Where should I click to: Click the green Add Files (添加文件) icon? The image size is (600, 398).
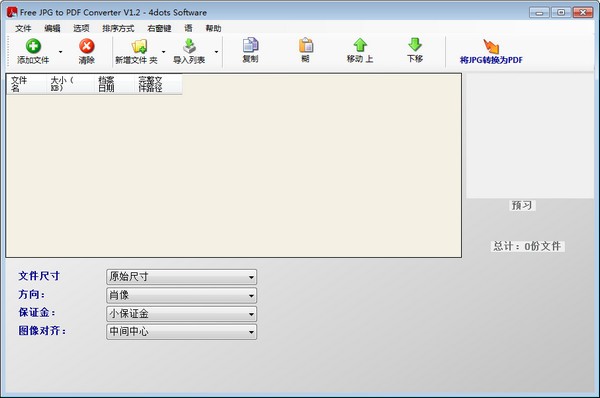[x=33, y=46]
